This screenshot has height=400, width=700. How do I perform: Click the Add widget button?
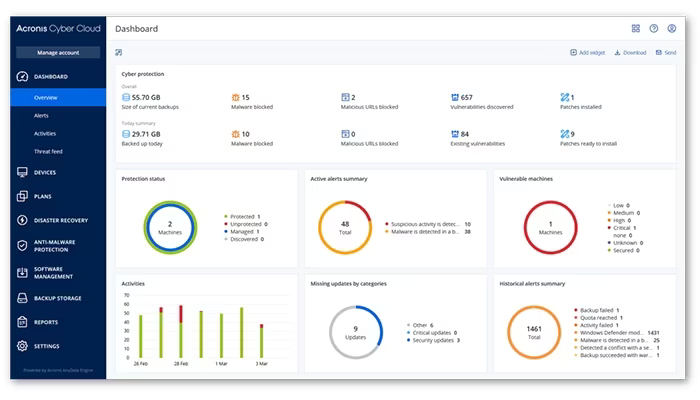point(588,53)
